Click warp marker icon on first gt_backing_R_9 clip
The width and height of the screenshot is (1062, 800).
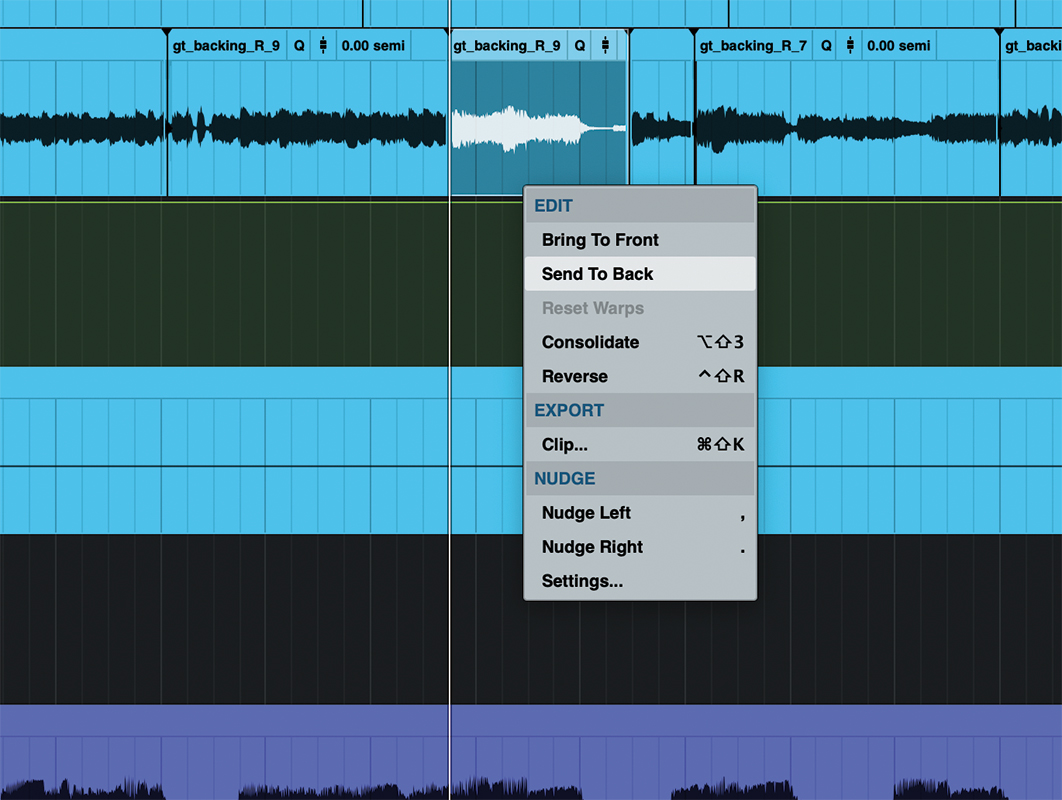[323, 45]
